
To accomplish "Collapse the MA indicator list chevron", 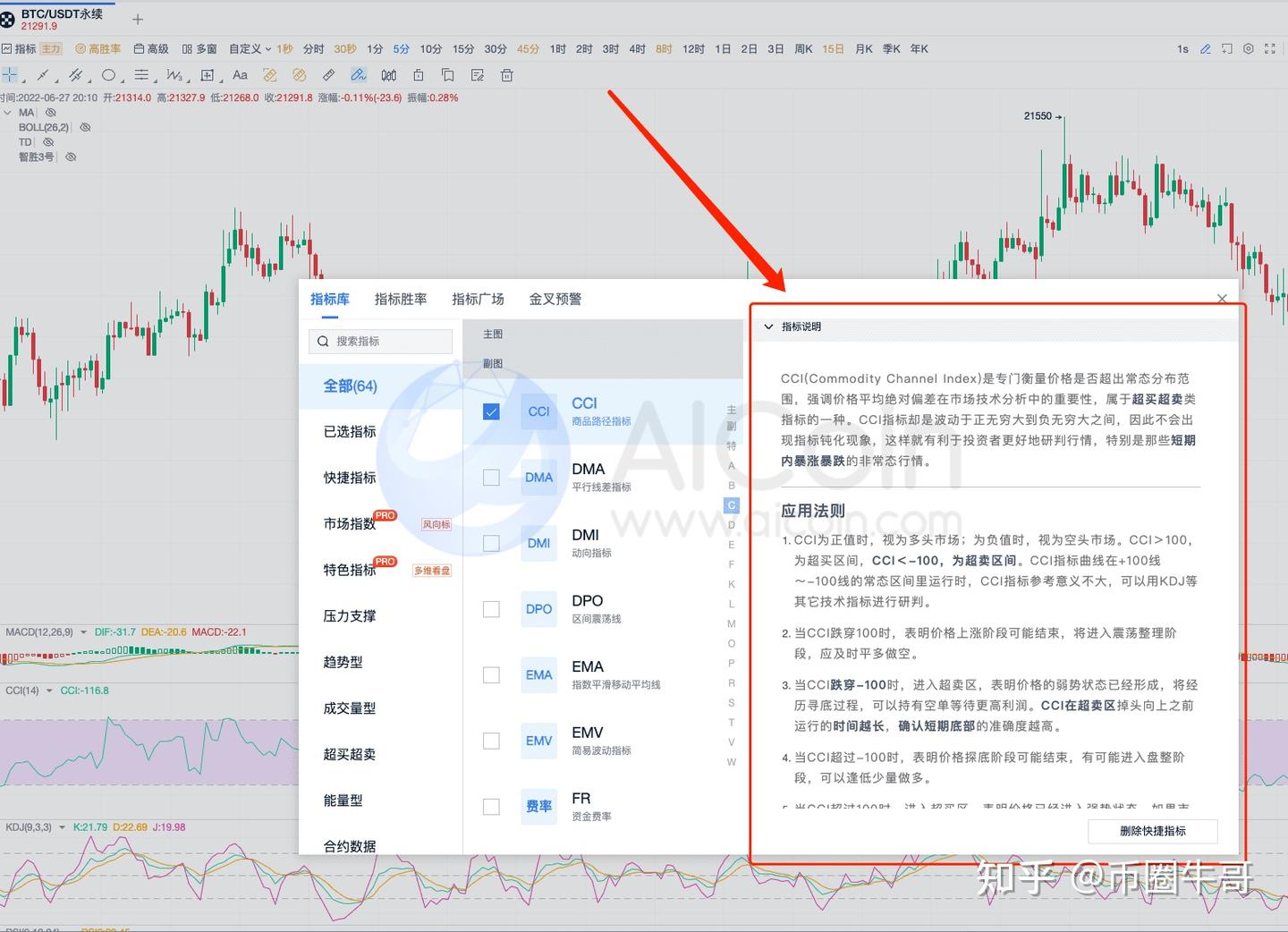I will click(8, 113).
